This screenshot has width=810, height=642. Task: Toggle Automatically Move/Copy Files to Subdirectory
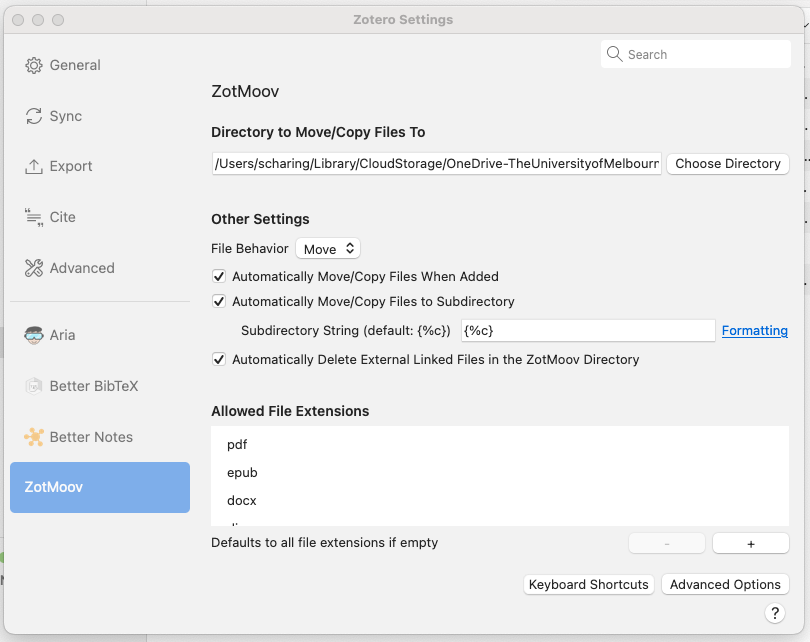pos(219,301)
